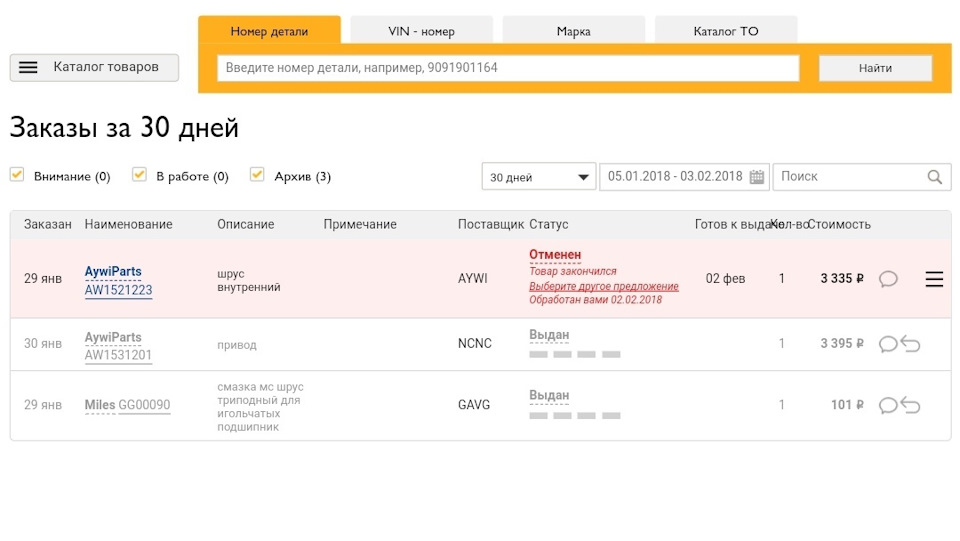Open the "Каталог товаров" menu
Viewport: 960px width, 541px height.
(94, 67)
